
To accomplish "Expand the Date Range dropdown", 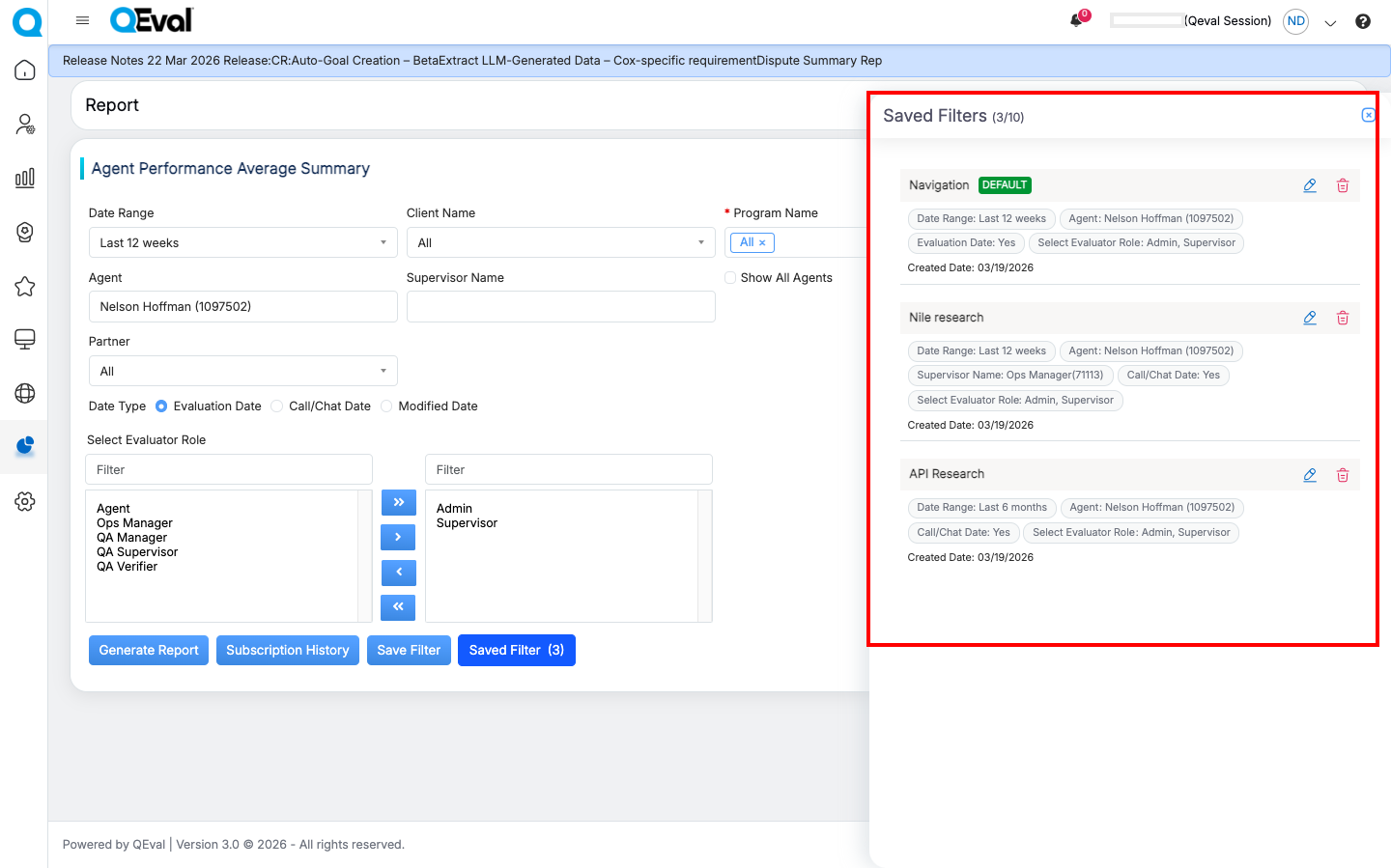I will coord(242,243).
